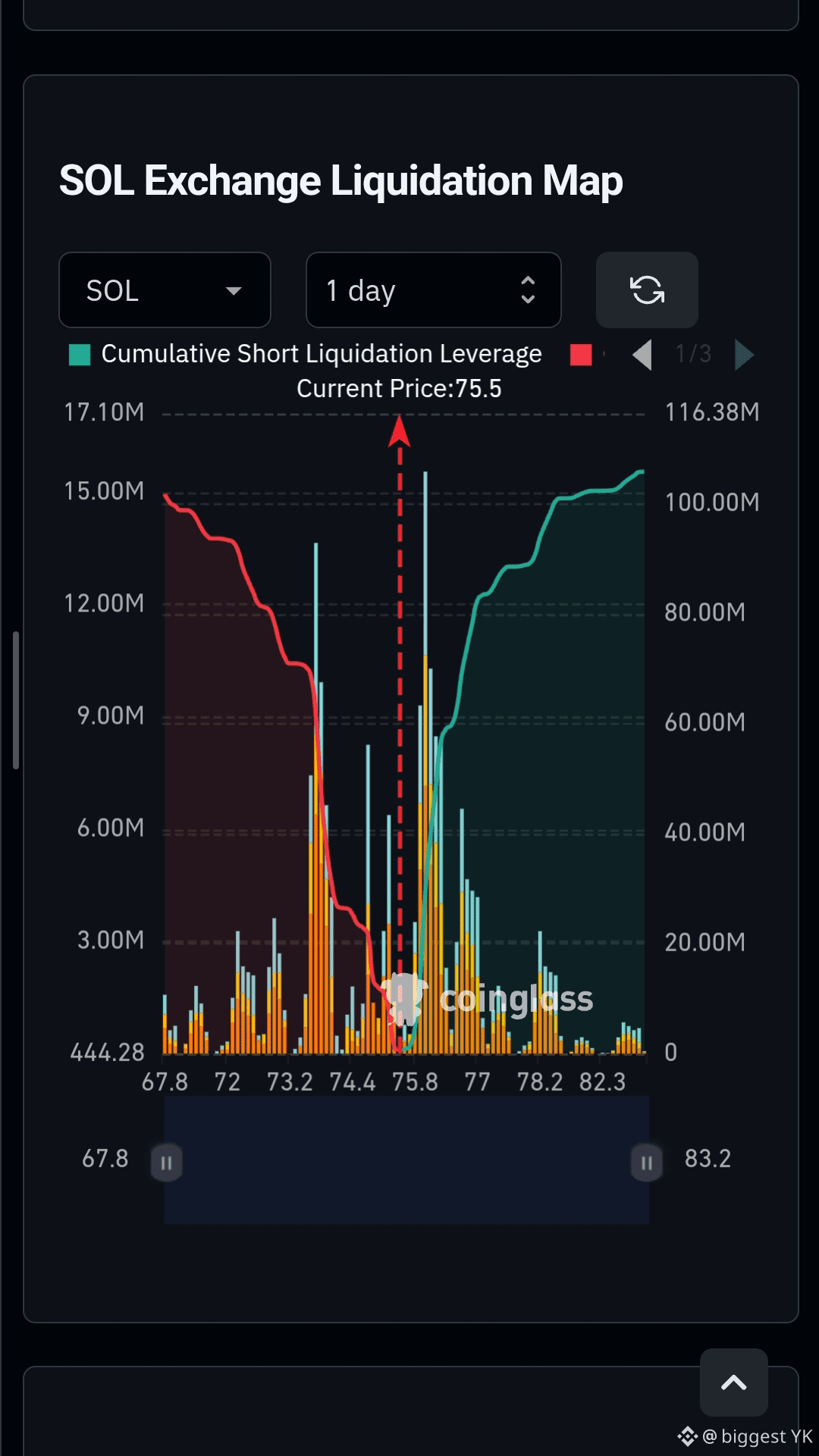Screen dimensions: 819x1456
Task: Click the 444.28 left axis label
Action: click(107, 1052)
